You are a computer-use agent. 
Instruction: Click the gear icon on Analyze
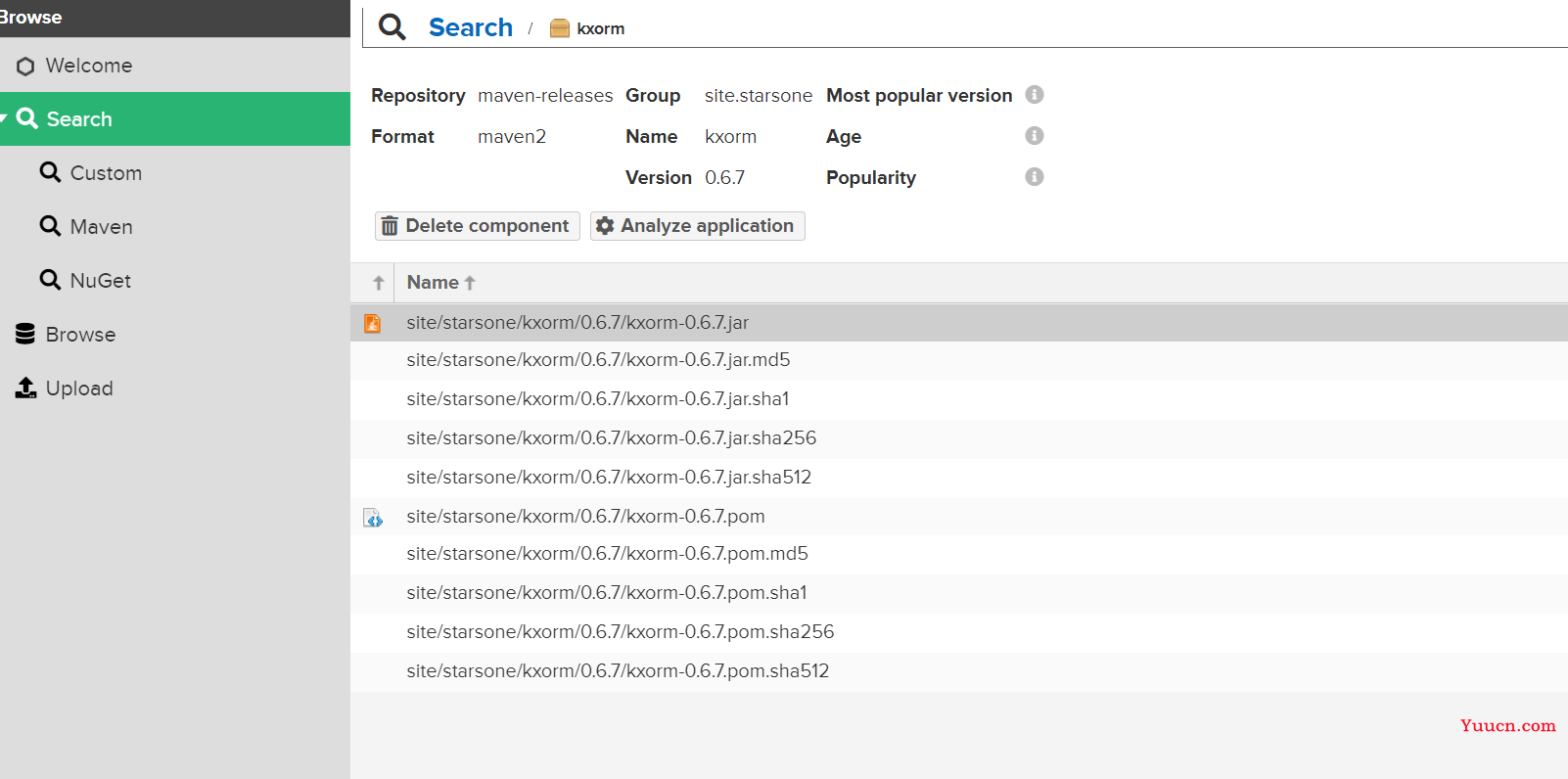point(605,226)
